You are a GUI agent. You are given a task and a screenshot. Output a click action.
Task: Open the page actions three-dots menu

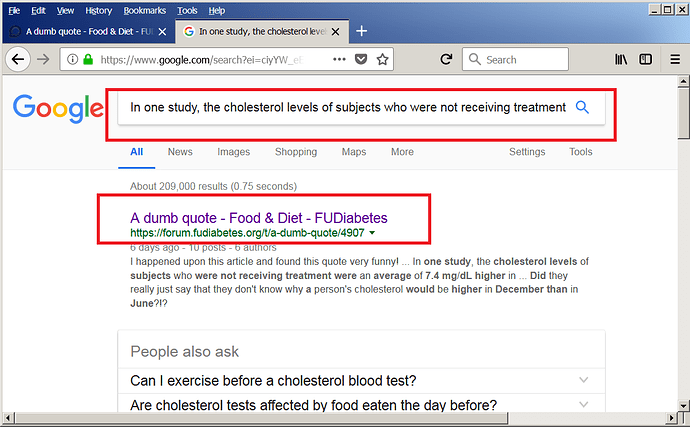pyautogui.click(x=339, y=59)
